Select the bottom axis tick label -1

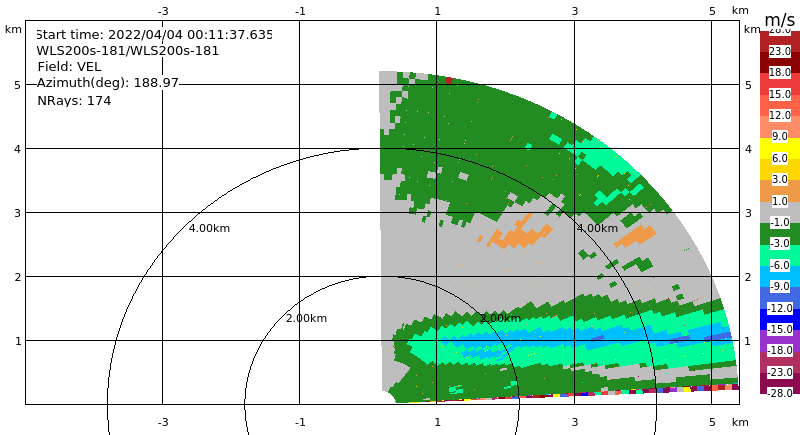pos(300,422)
